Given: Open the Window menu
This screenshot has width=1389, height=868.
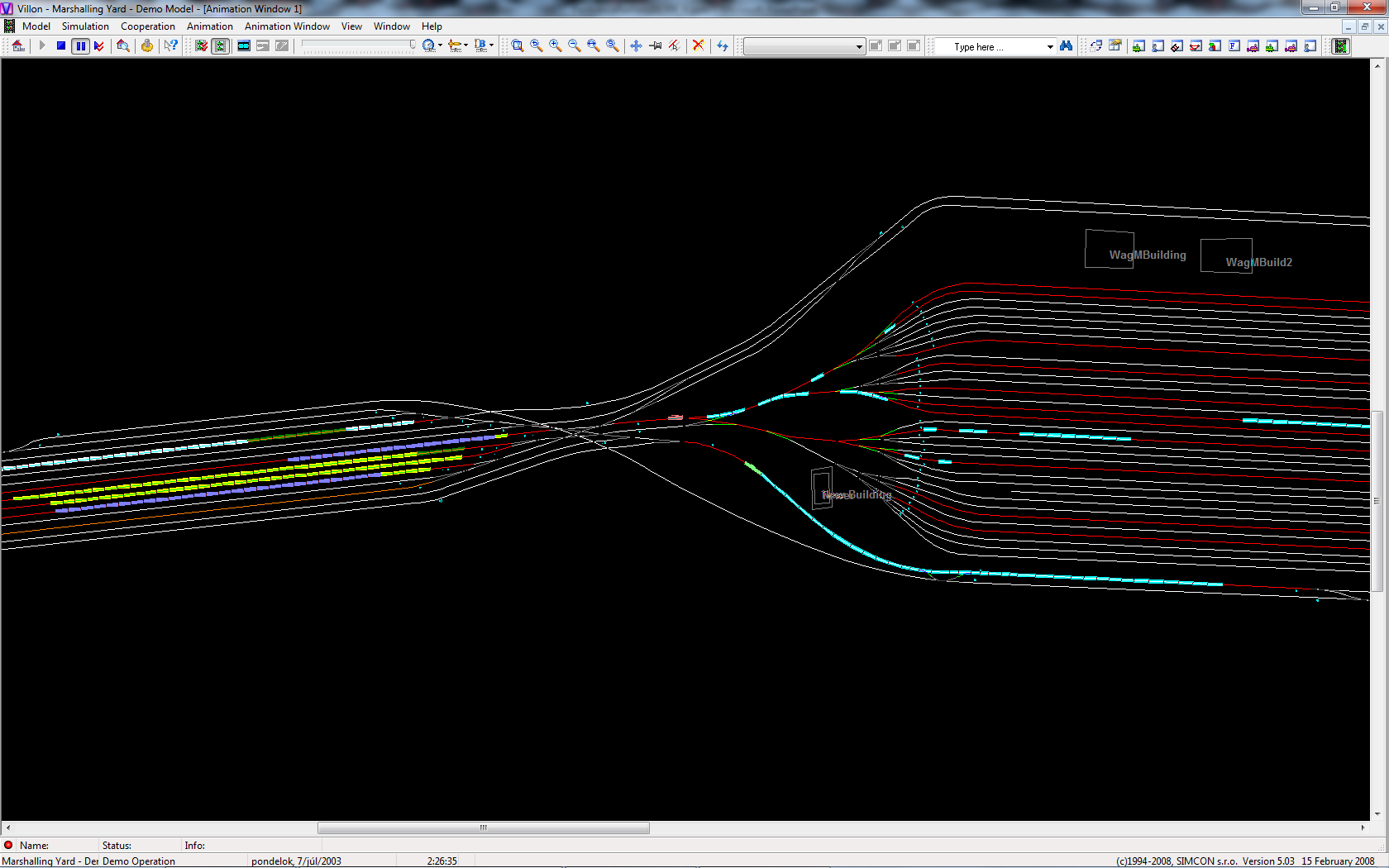Looking at the screenshot, I should point(392,26).
